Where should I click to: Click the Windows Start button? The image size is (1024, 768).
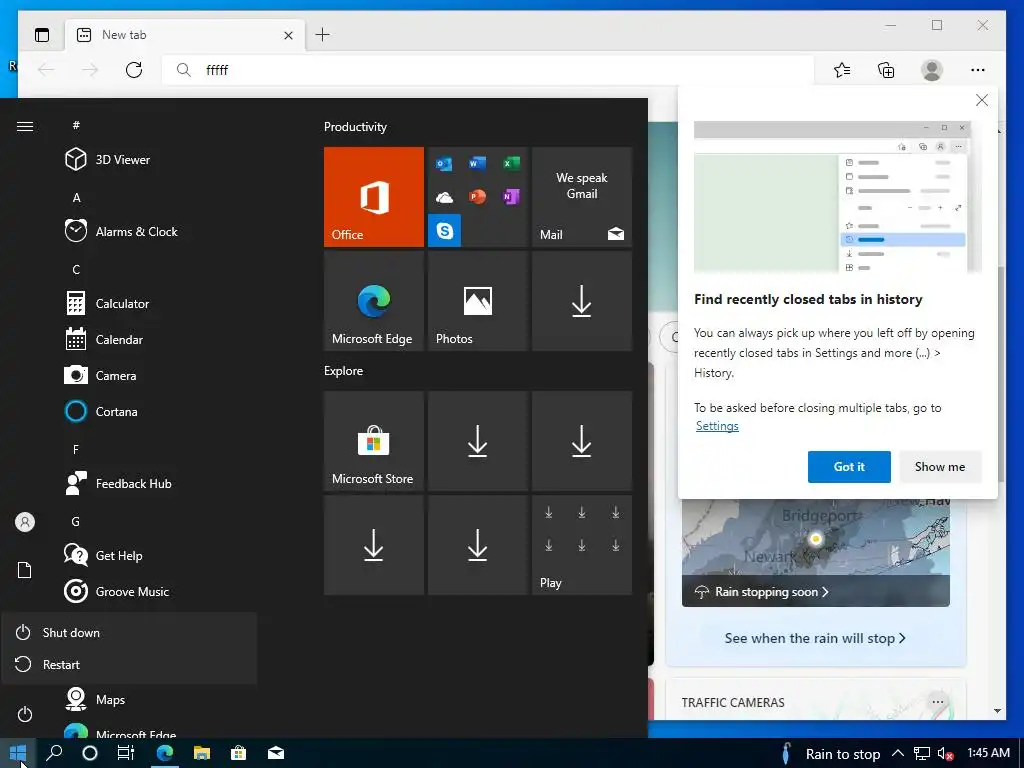18,753
